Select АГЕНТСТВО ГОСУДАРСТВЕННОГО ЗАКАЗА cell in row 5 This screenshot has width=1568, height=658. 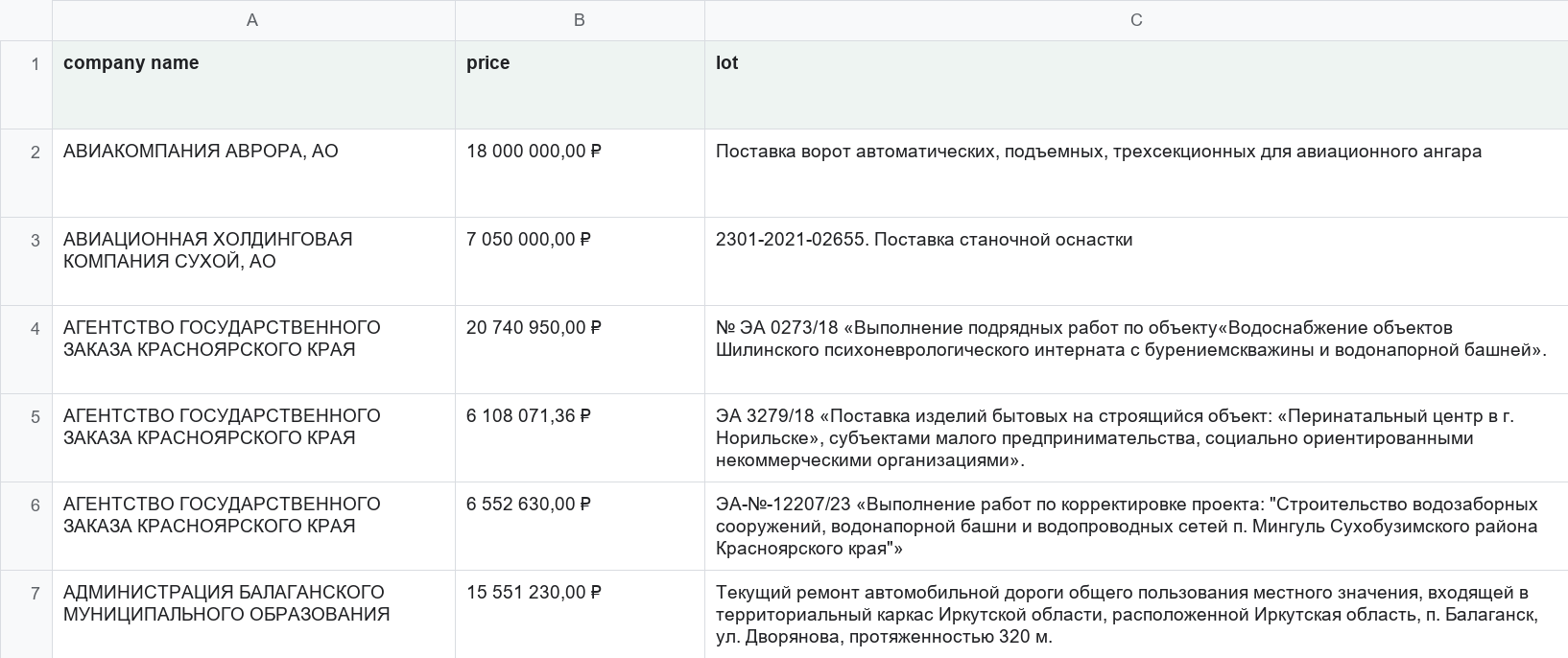[x=253, y=437]
